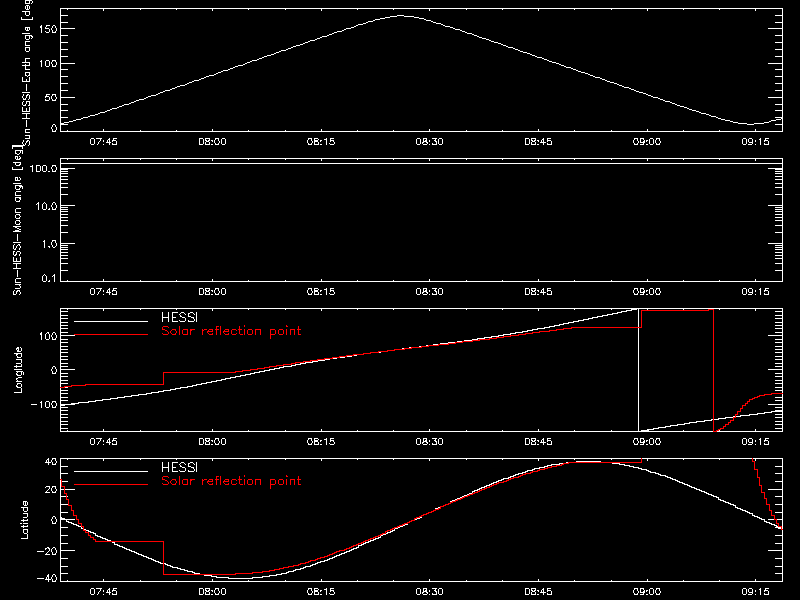Click the 0.1 tick on Moon angle axis
The height and width of the screenshot is (600, 800).
(49, 278)
